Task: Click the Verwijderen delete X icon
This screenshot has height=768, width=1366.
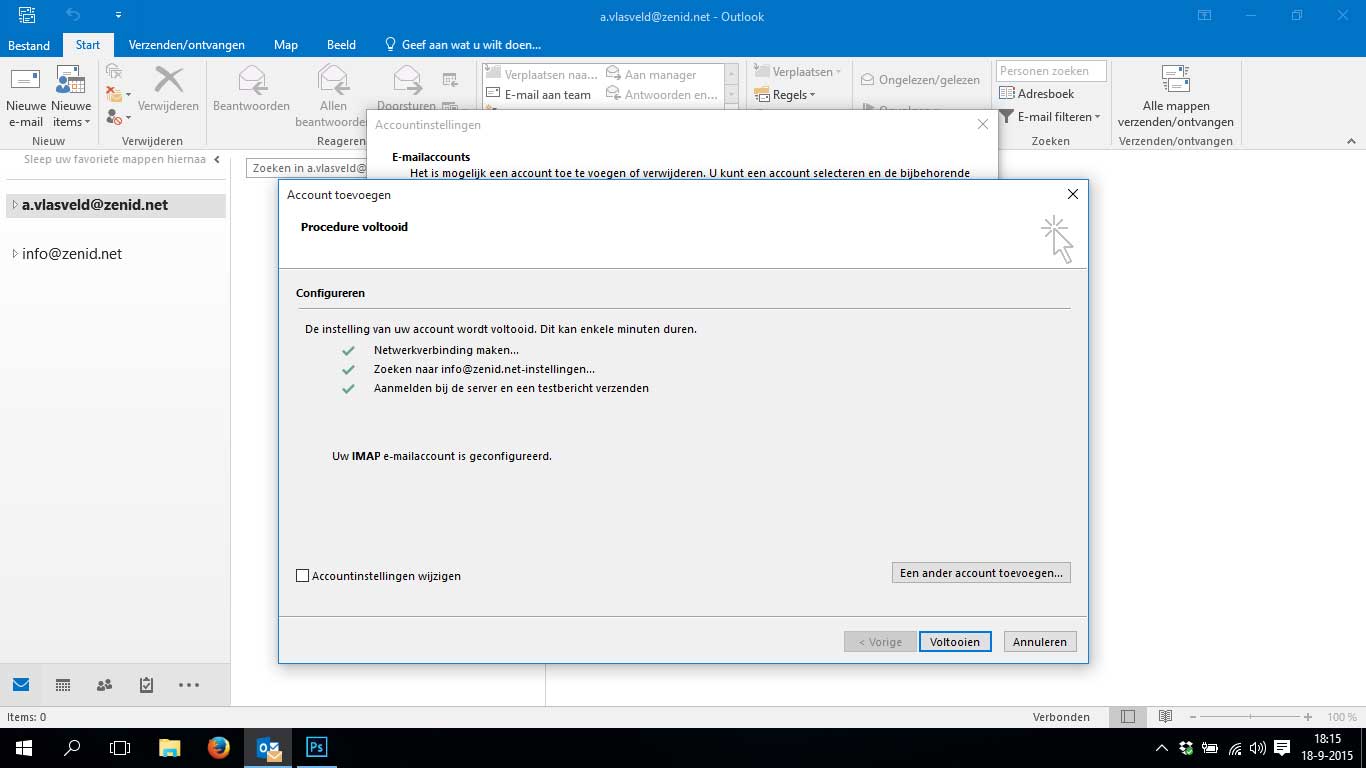Action: pos(168,79)
